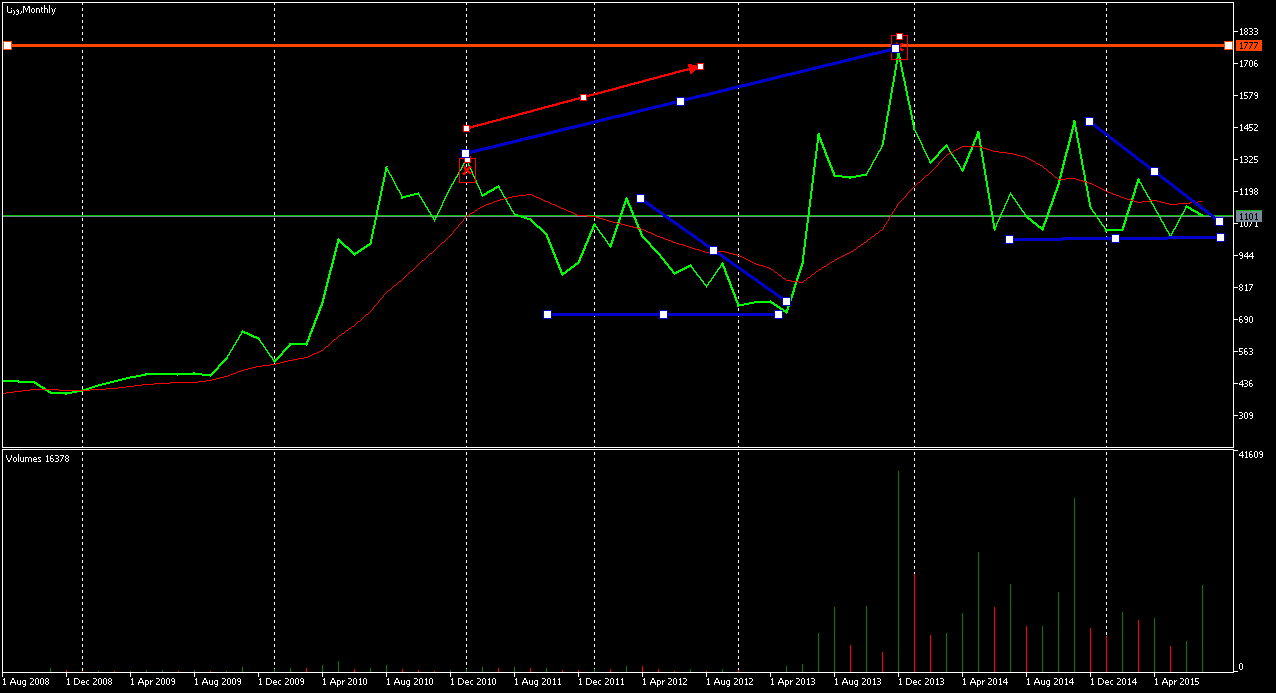The width and height of the screenshot is (1276, 693).
Task: Click the Monthly chart title at top left
Action: tap(31, 9)
